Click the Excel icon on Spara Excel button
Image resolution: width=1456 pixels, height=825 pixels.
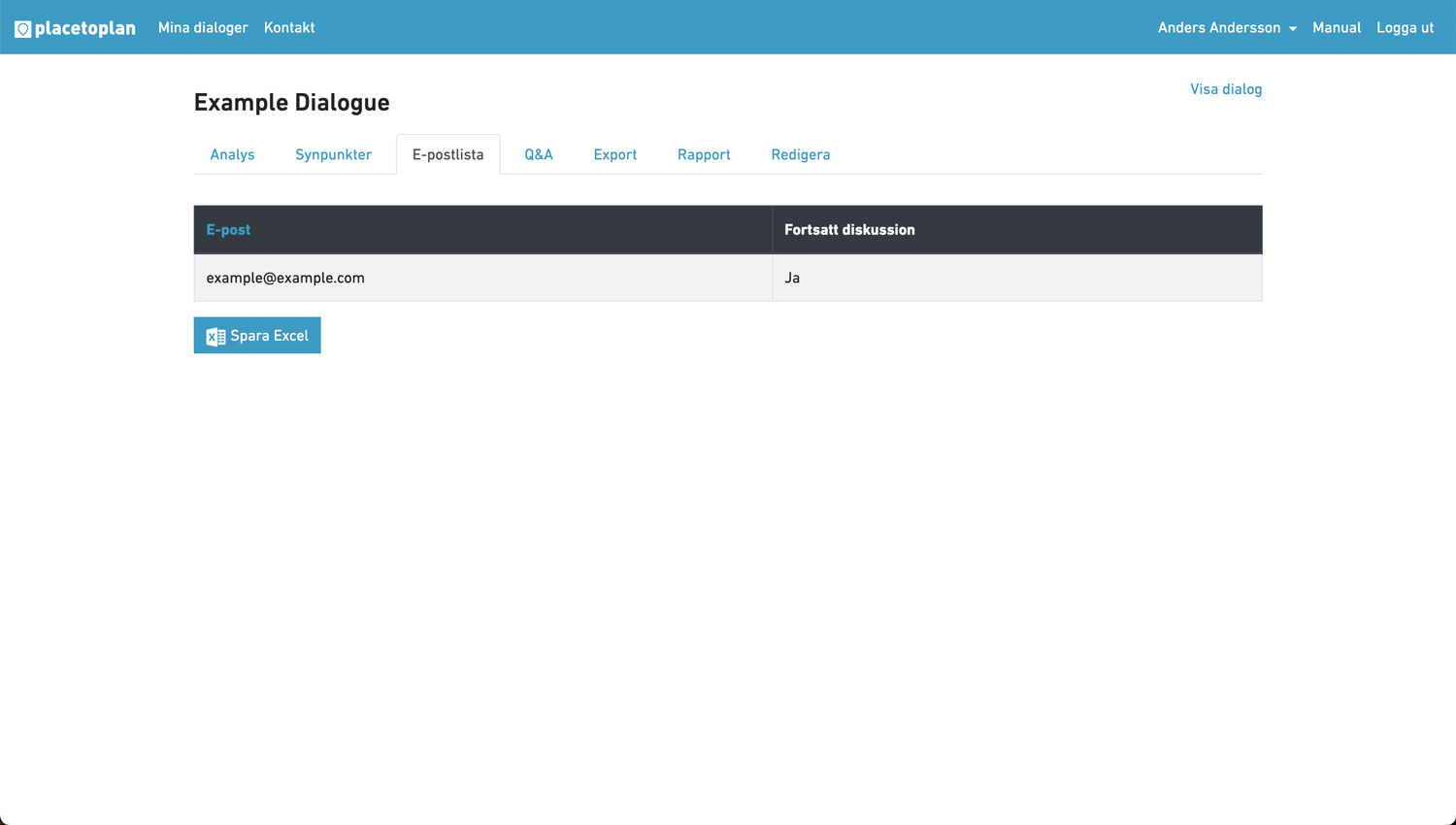[215, 335]
